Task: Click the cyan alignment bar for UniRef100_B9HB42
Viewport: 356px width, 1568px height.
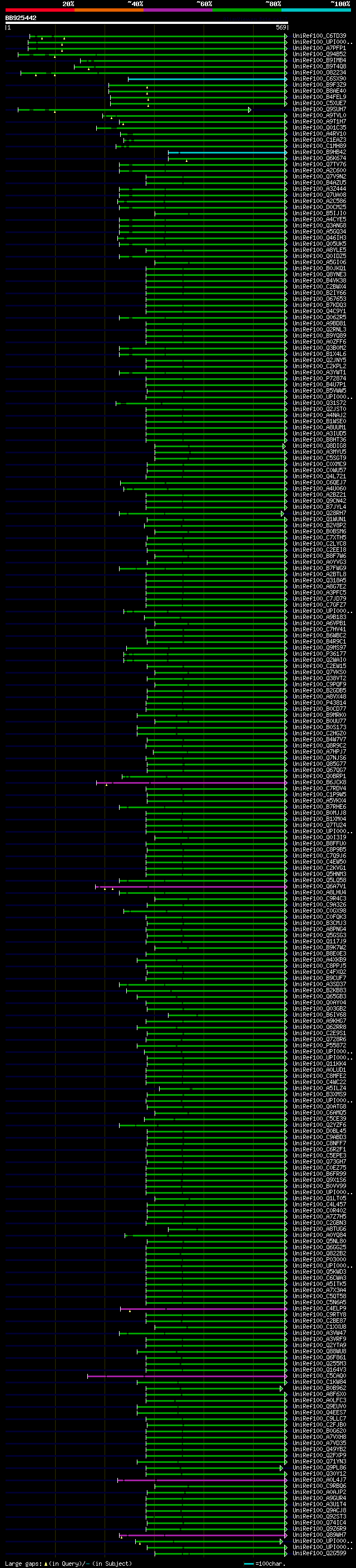Action: pyautogui.click(x=228, y=152)
